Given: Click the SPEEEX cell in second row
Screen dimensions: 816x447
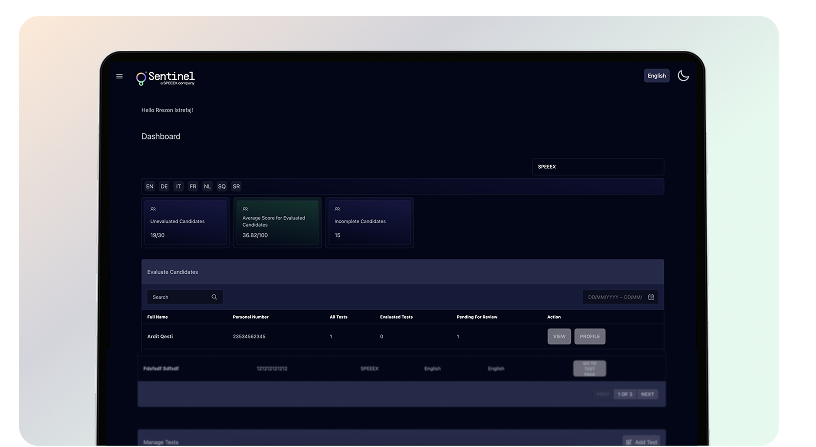Looking at the screenshot, I should point(369,369).
